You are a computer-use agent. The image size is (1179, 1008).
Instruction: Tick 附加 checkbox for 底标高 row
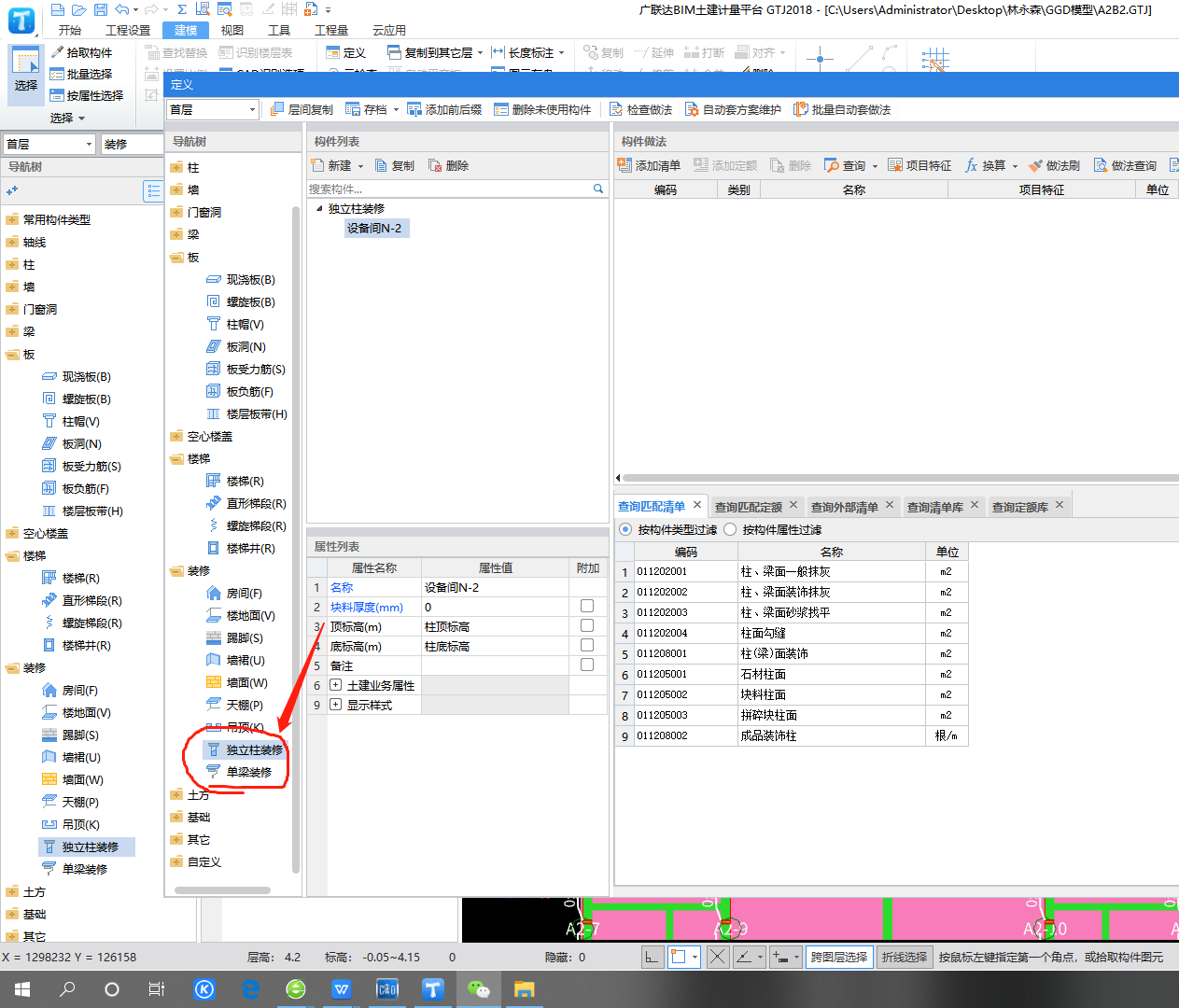coord(587,646)
